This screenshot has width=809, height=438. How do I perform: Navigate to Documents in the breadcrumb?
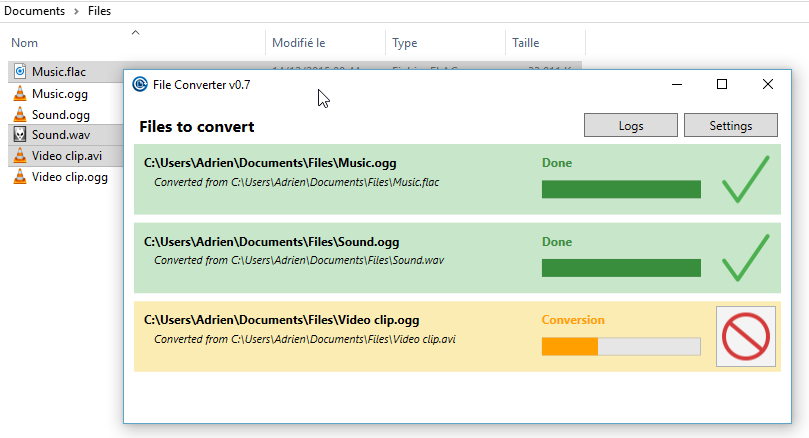[x=34, y=11]
